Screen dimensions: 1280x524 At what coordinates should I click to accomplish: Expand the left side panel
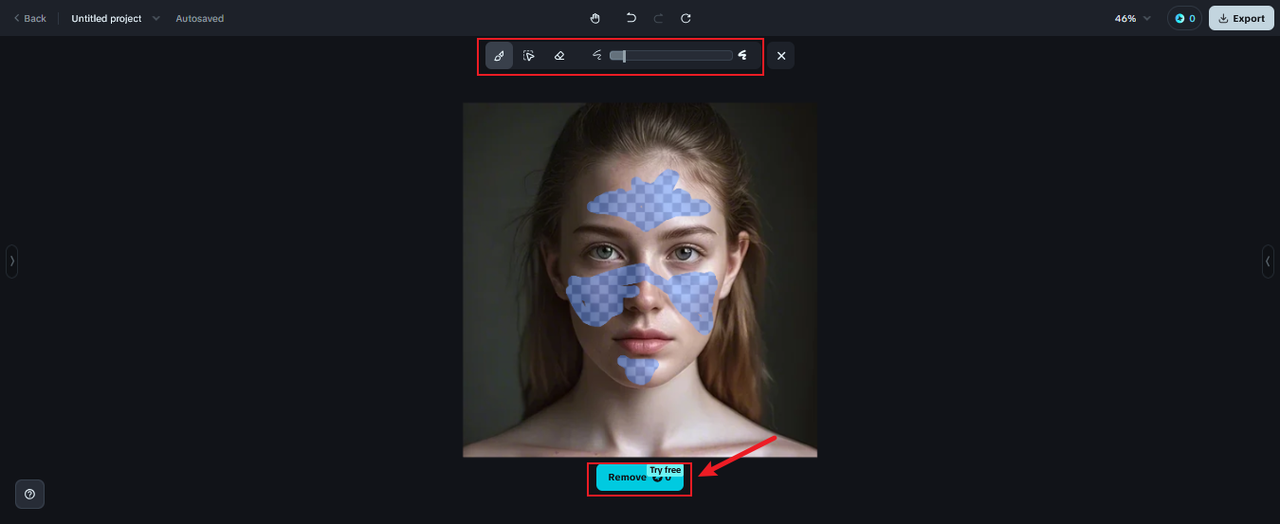point(12,261)
